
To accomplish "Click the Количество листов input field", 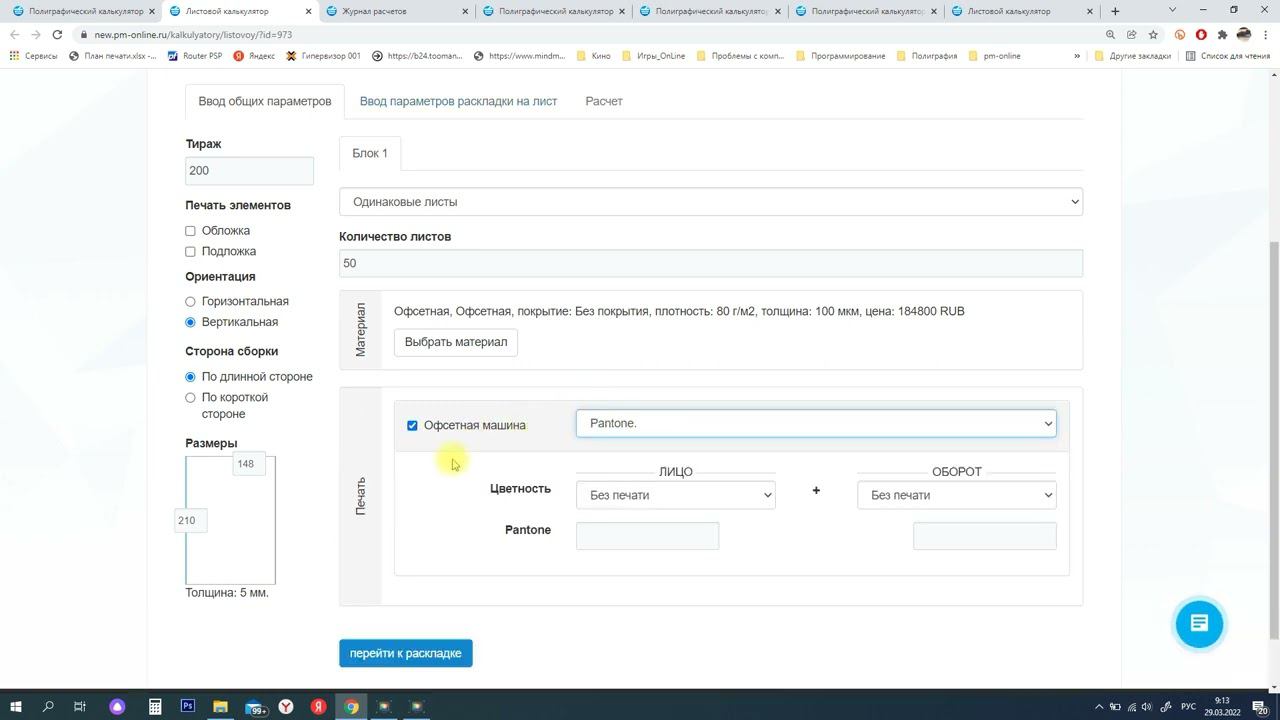I will point(711,263).
